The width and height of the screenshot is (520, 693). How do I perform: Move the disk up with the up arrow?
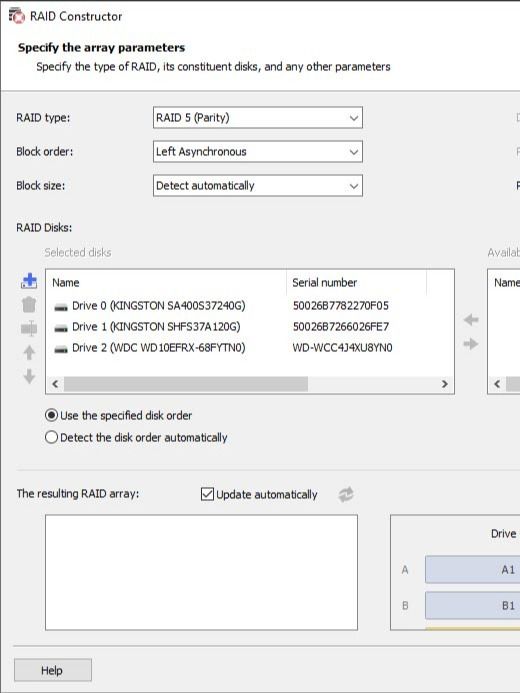point(29,352)
